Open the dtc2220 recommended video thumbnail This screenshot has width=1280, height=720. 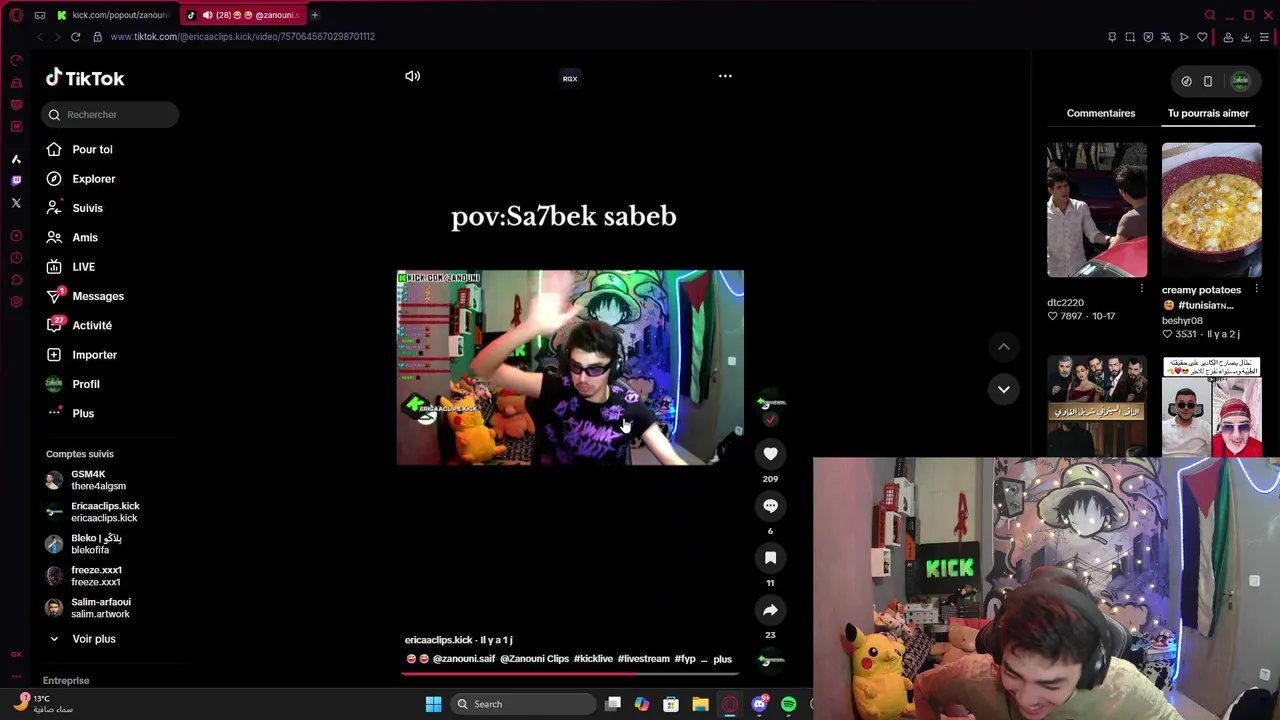coord(1097,210)
